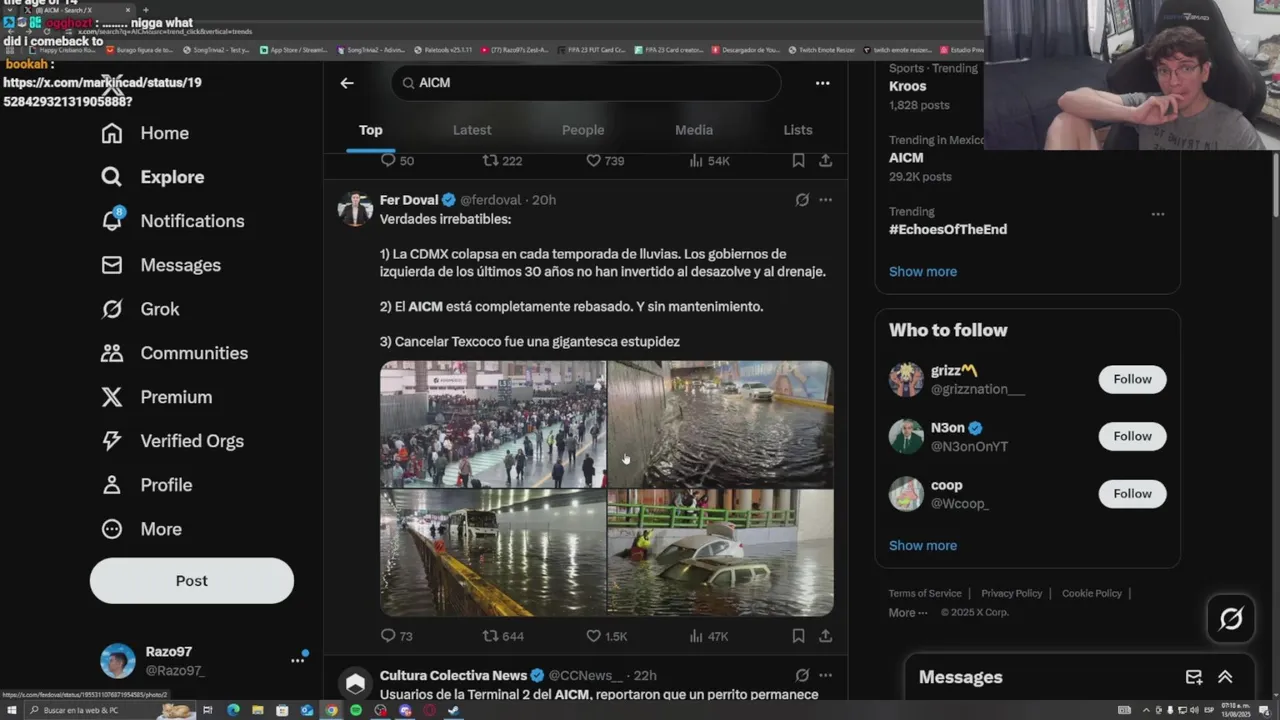Click the AICM search field
The height and width of the screenshot is (720, 1280).
tap(586, 83)
